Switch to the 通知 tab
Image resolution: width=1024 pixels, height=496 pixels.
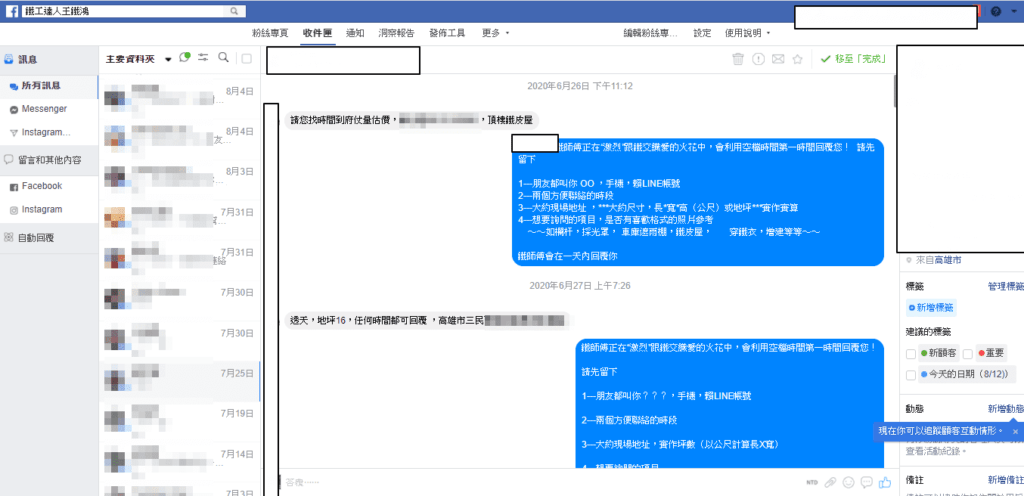point(354,33)
